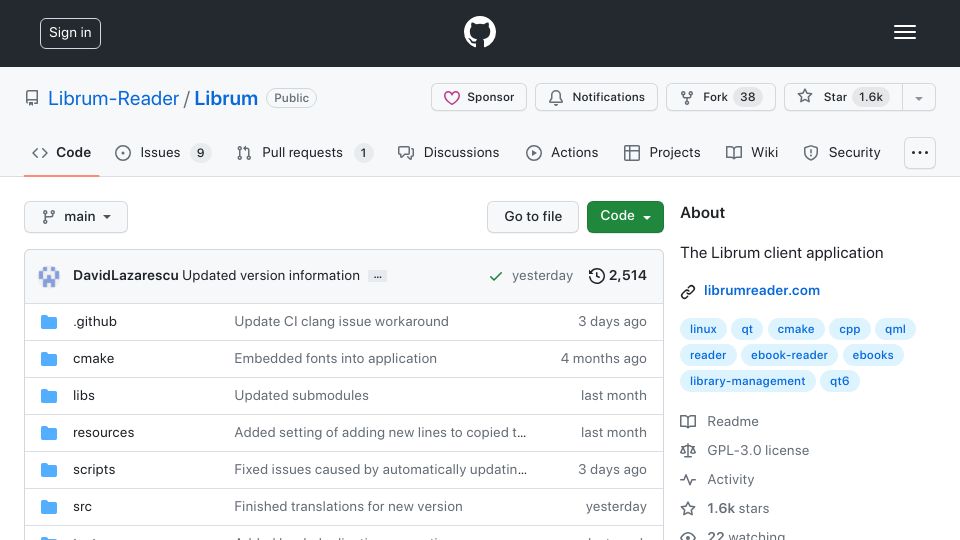Switch to the Projects tab

[662, 152]
